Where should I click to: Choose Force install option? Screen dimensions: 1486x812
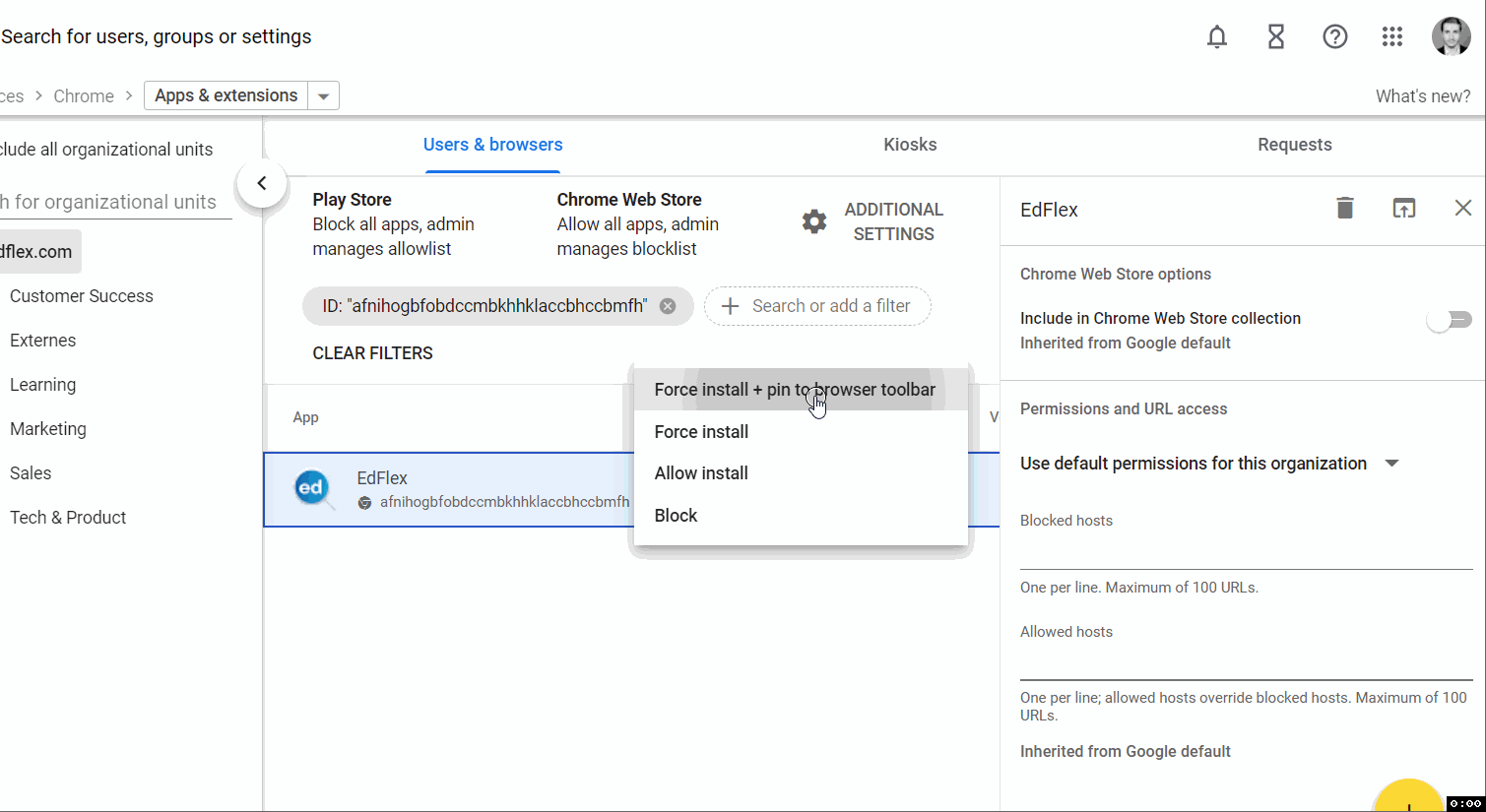[801, 432]
